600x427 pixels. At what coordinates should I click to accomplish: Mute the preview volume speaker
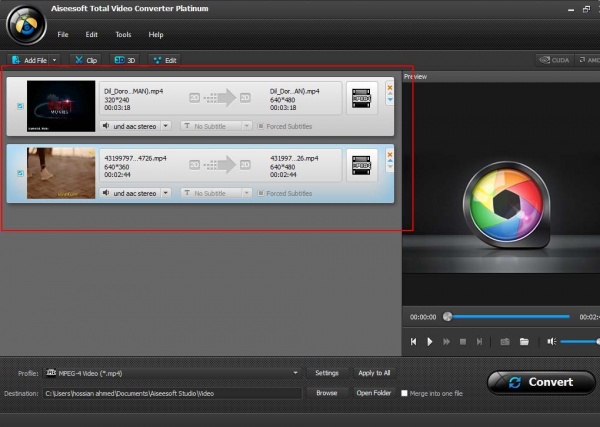[x=551, y=342]
